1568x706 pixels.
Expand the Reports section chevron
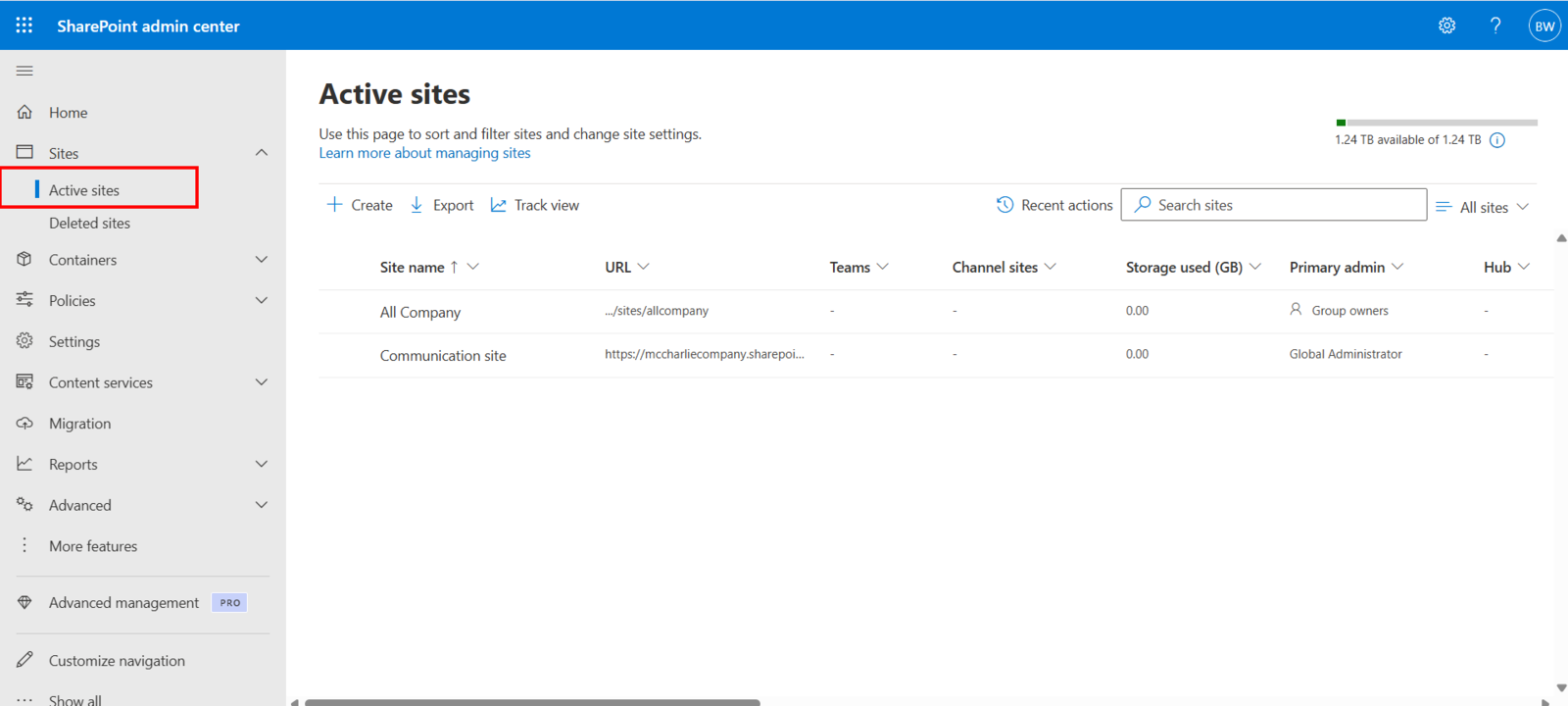(x=261, y=463)
